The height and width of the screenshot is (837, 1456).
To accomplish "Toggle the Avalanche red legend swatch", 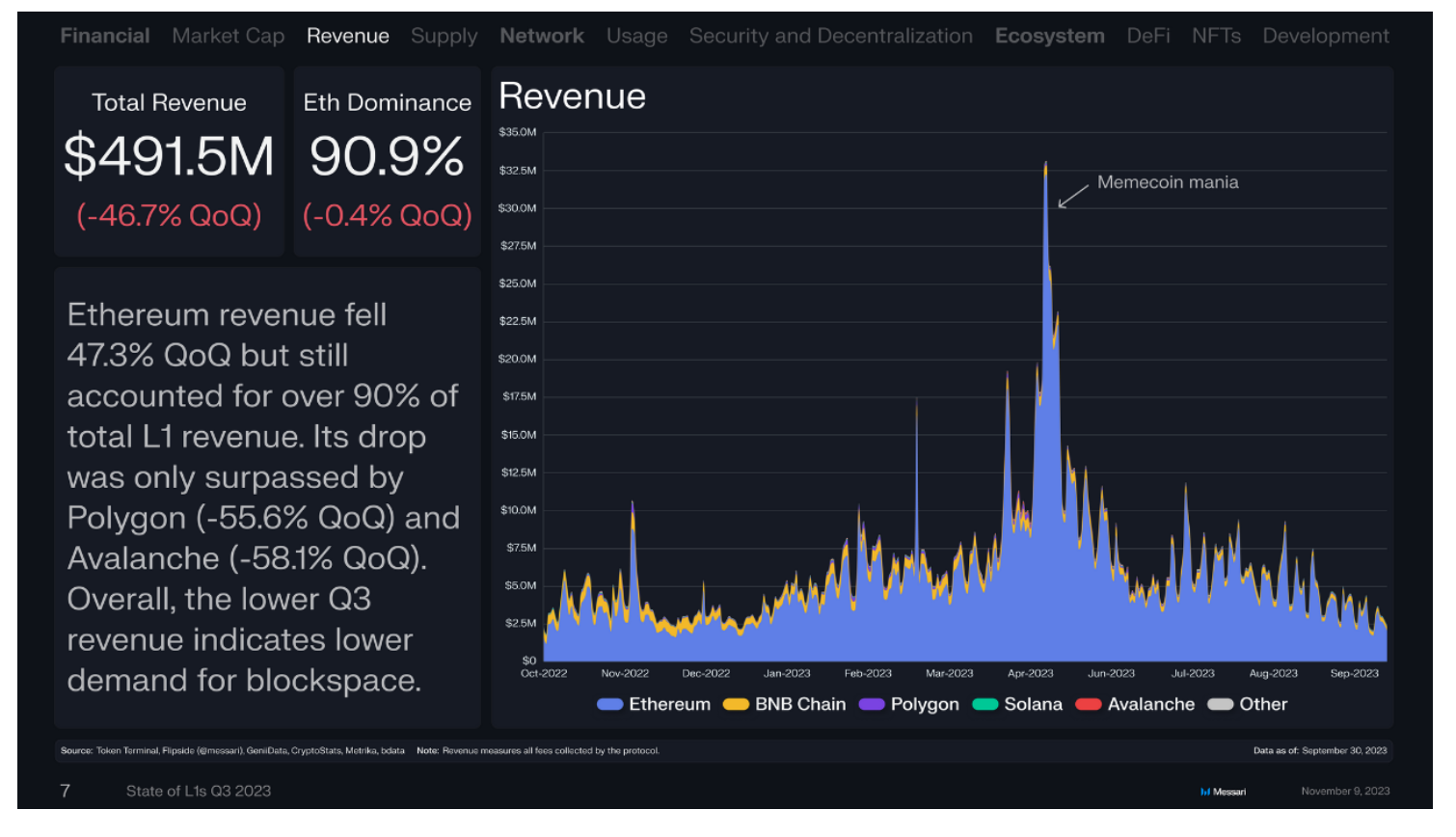I will click(1089, 704).
